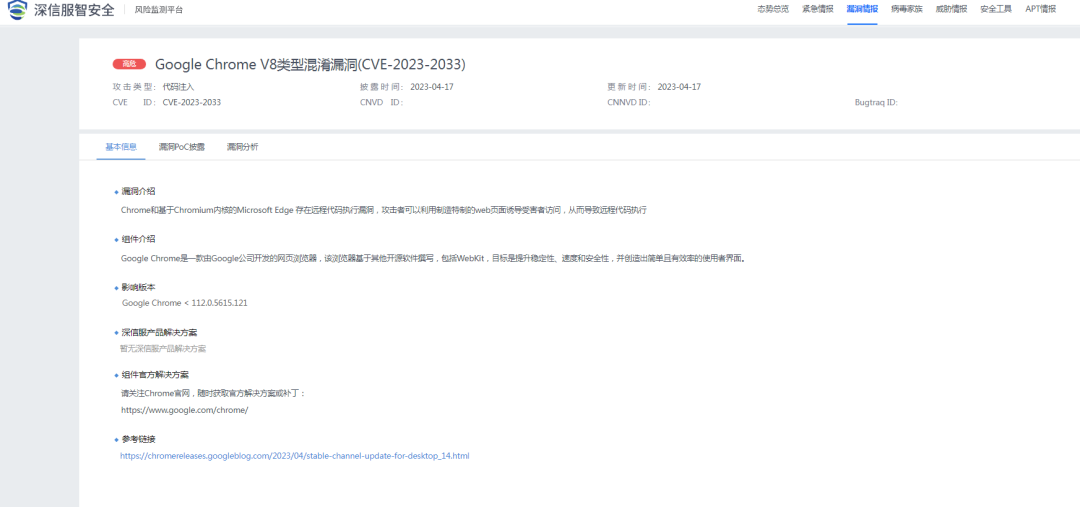Viewport: 1080px width, 507px height.
Task: Click the CVE ID value CVE-2023-2033
Action: pos(191,102)
